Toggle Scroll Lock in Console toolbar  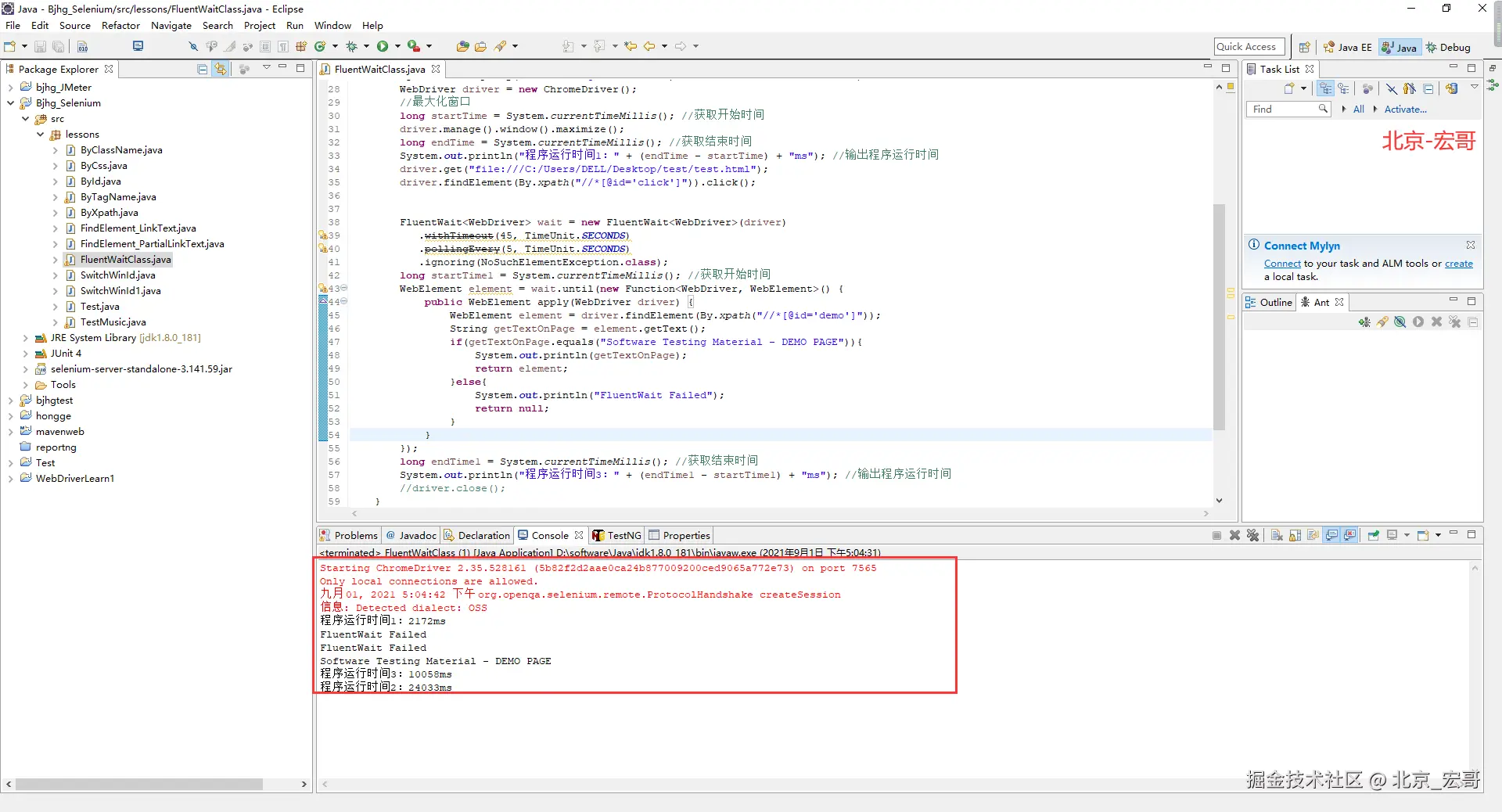[1295, 536]
